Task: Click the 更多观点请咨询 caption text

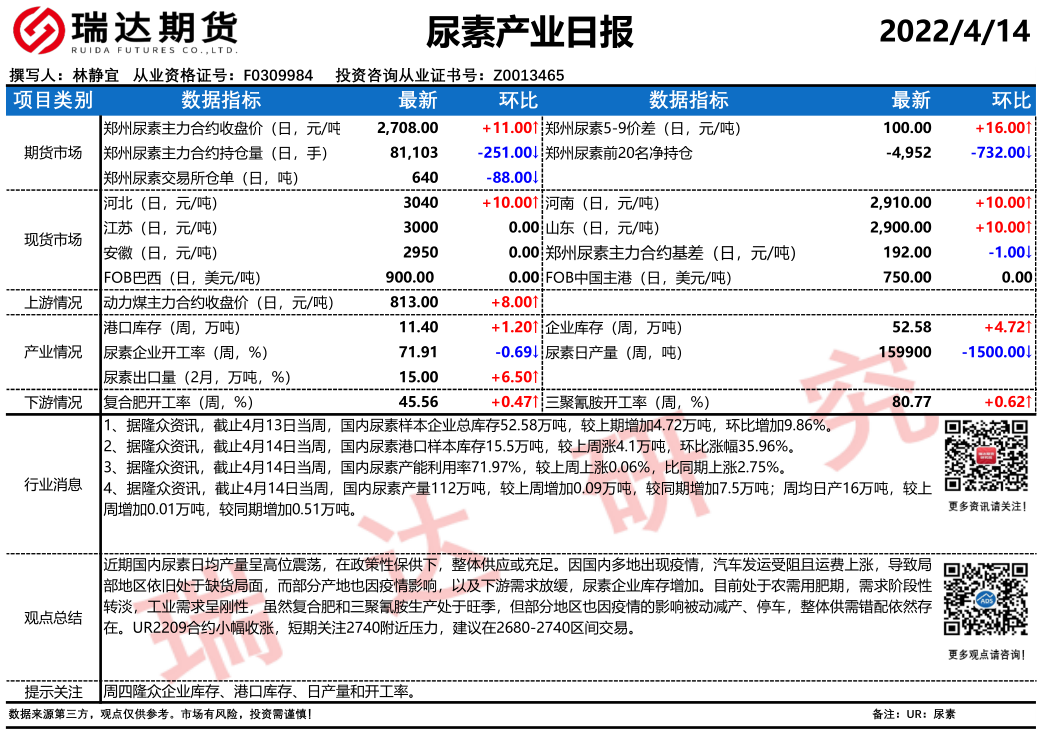Action: pos(985,655)
